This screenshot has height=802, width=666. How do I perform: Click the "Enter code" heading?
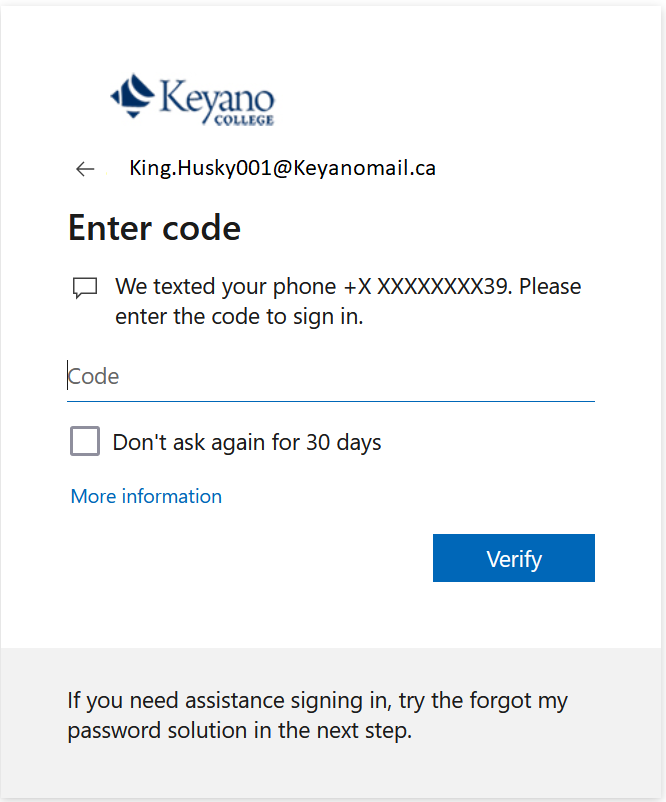154,228
